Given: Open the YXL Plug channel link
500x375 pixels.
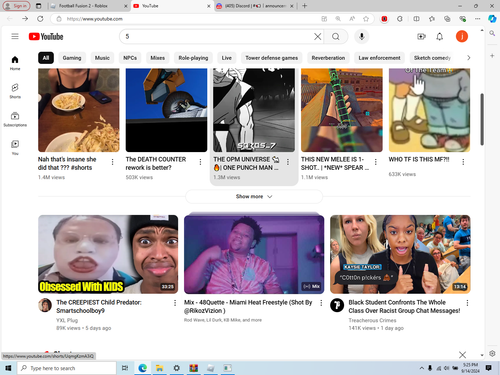Looking at the screenshot, I should [67, 320].
